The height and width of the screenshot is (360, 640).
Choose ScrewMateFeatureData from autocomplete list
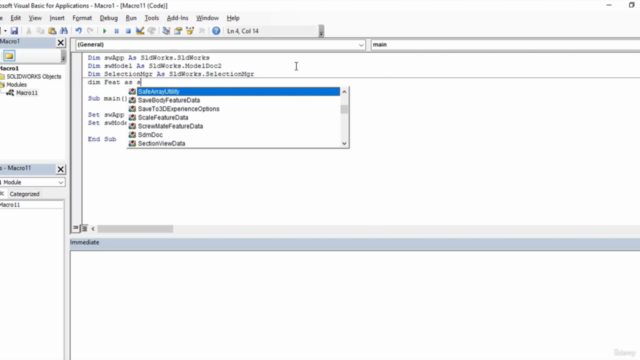(x=170, y=126)
